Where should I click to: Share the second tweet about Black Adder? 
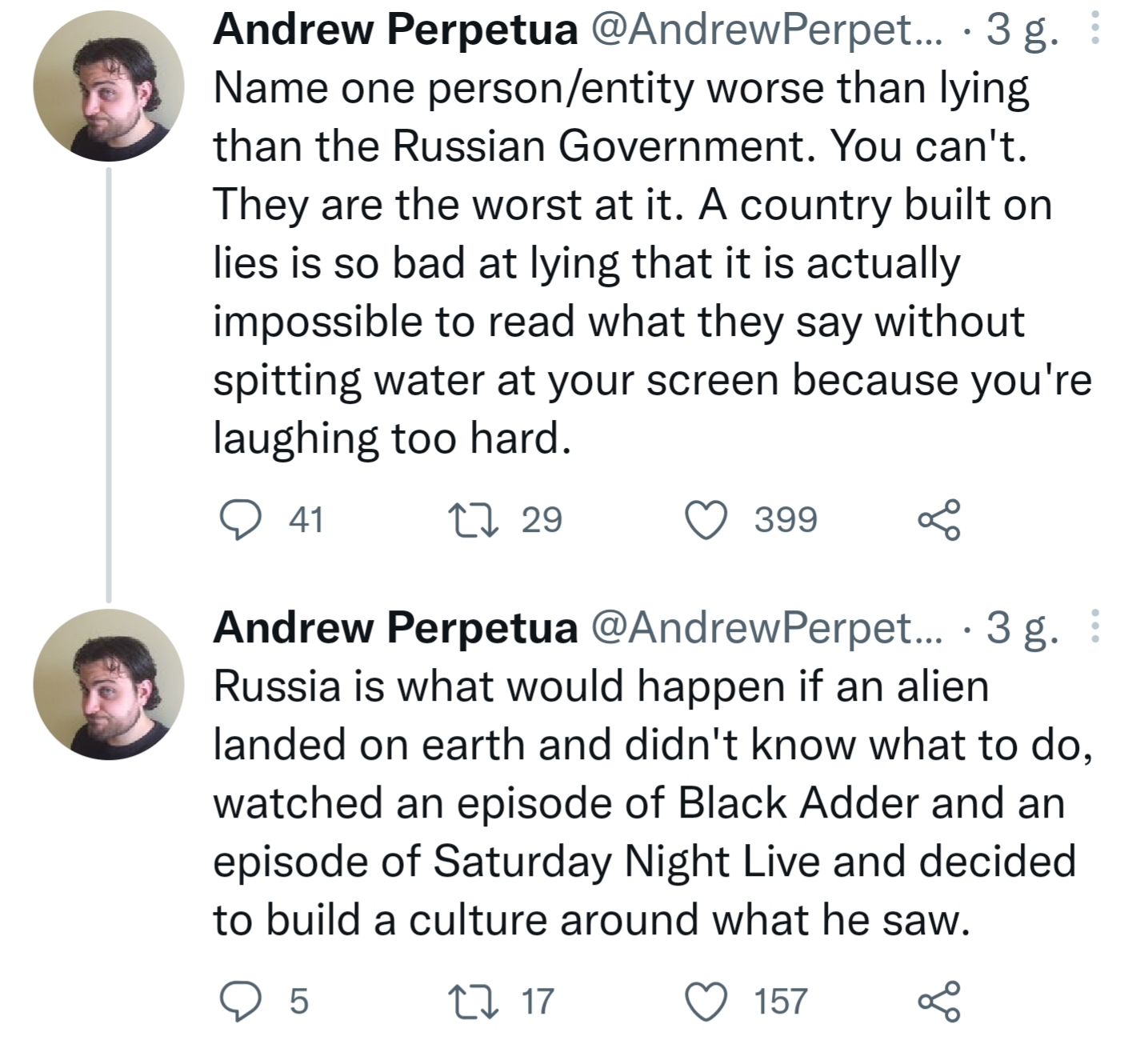(x=939, y=1002)
